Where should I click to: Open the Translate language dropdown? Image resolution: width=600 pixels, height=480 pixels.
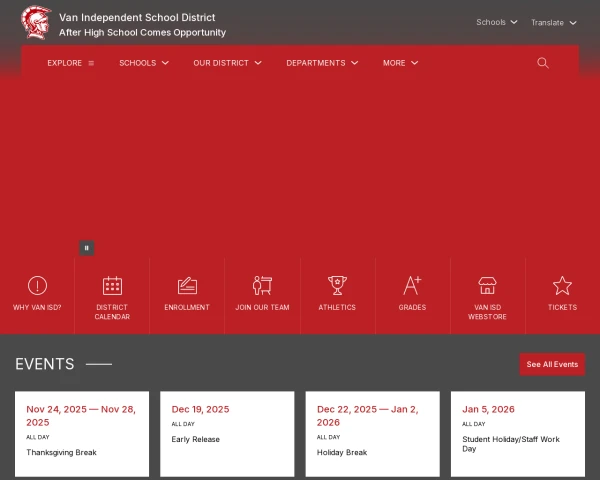[553, 22]
